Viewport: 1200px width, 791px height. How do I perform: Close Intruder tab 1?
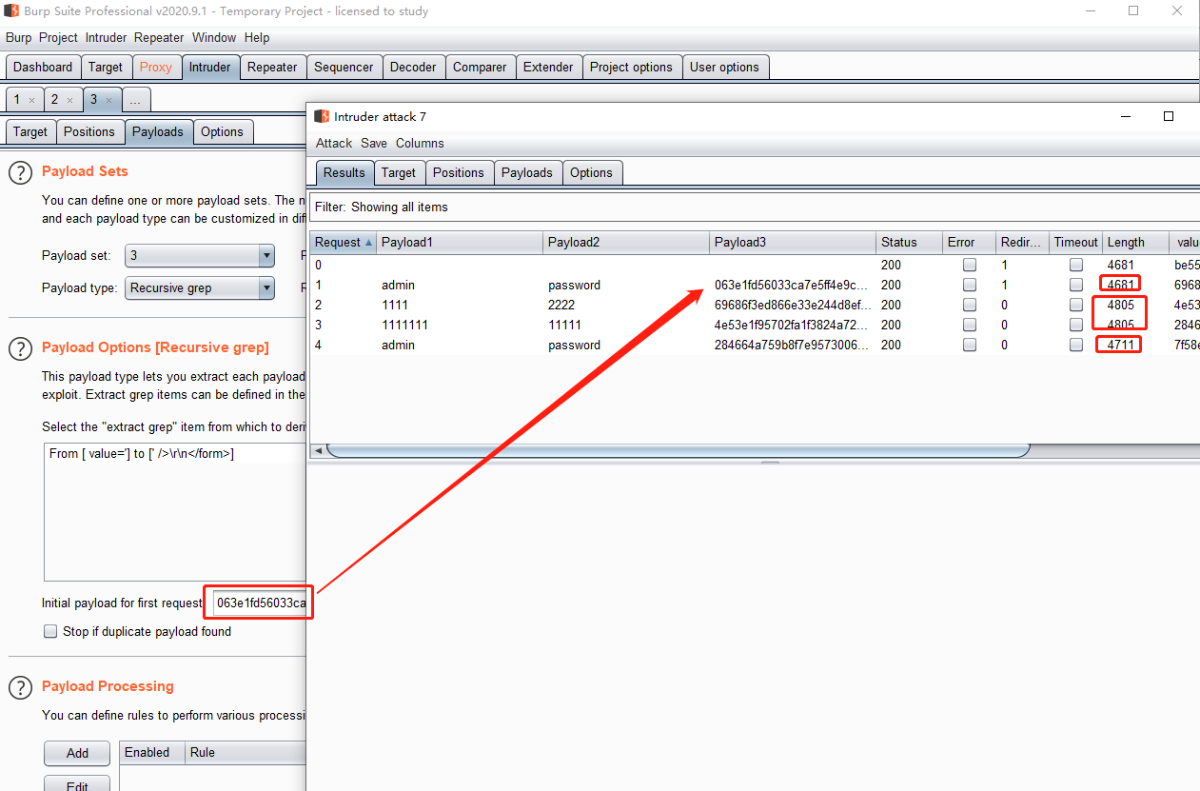coord(32,101)
